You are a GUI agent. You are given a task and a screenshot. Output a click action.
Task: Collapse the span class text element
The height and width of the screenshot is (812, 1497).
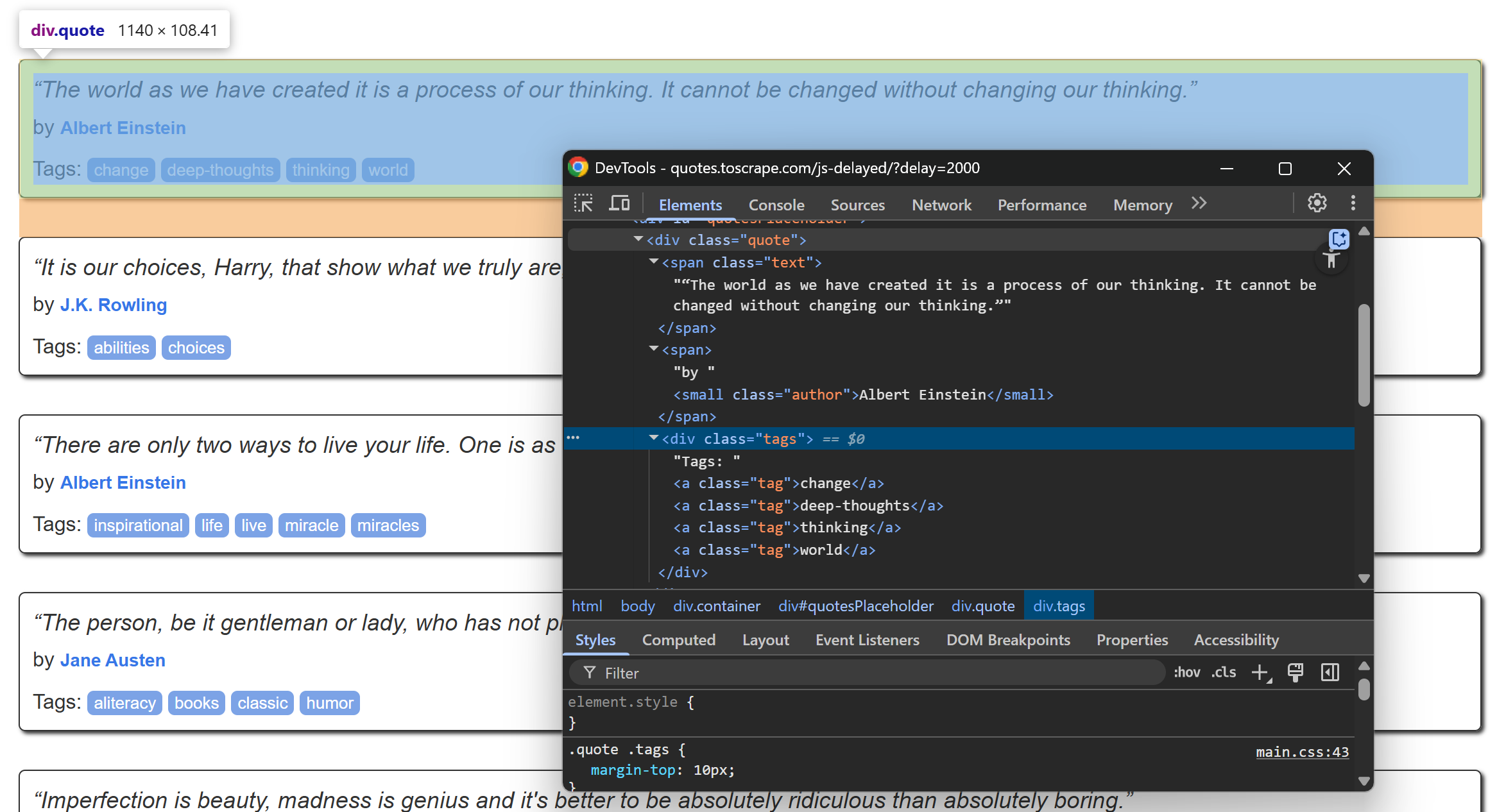[653, 261]
